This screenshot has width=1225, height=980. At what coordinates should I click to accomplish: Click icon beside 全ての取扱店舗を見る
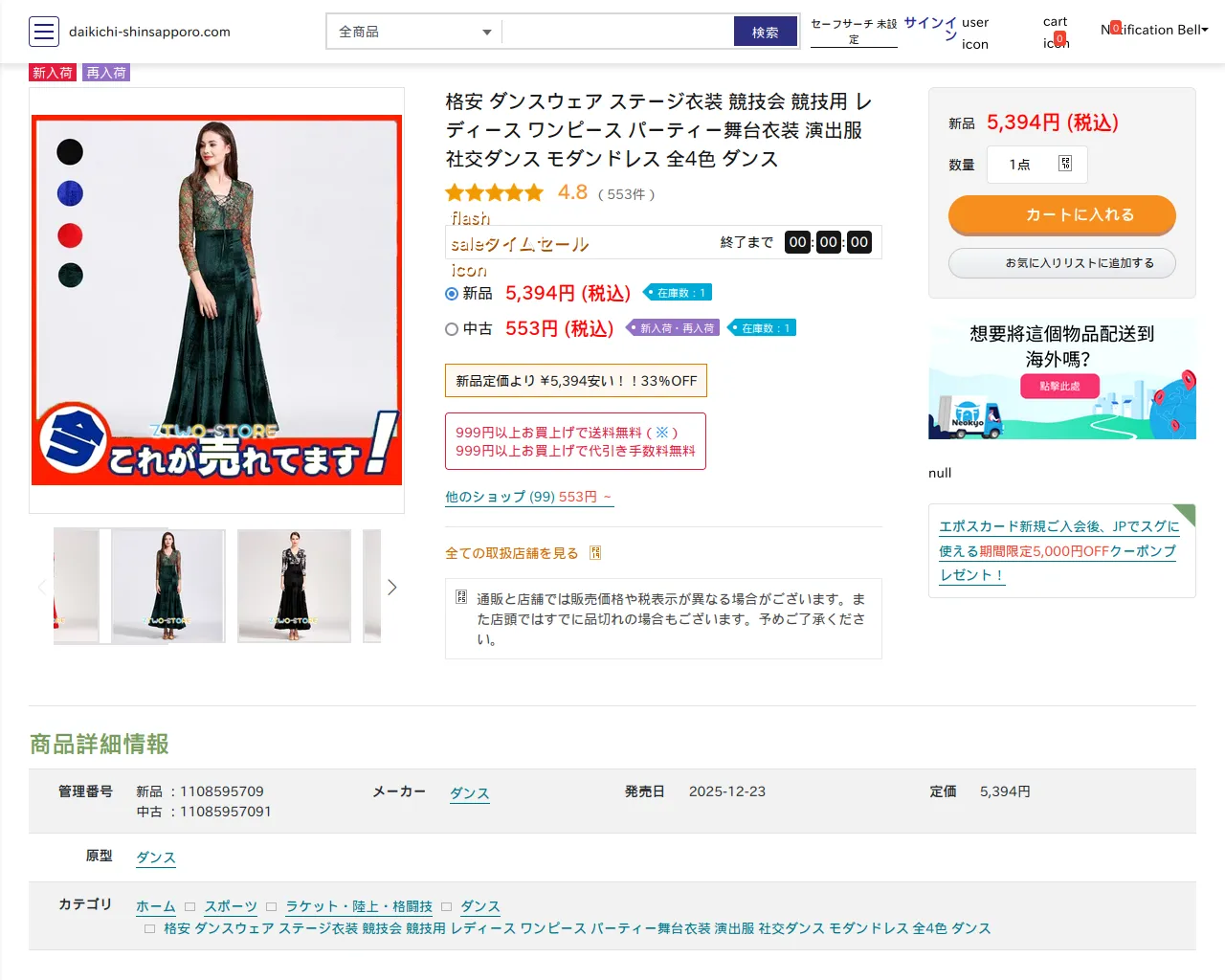[x=595, y=553]
